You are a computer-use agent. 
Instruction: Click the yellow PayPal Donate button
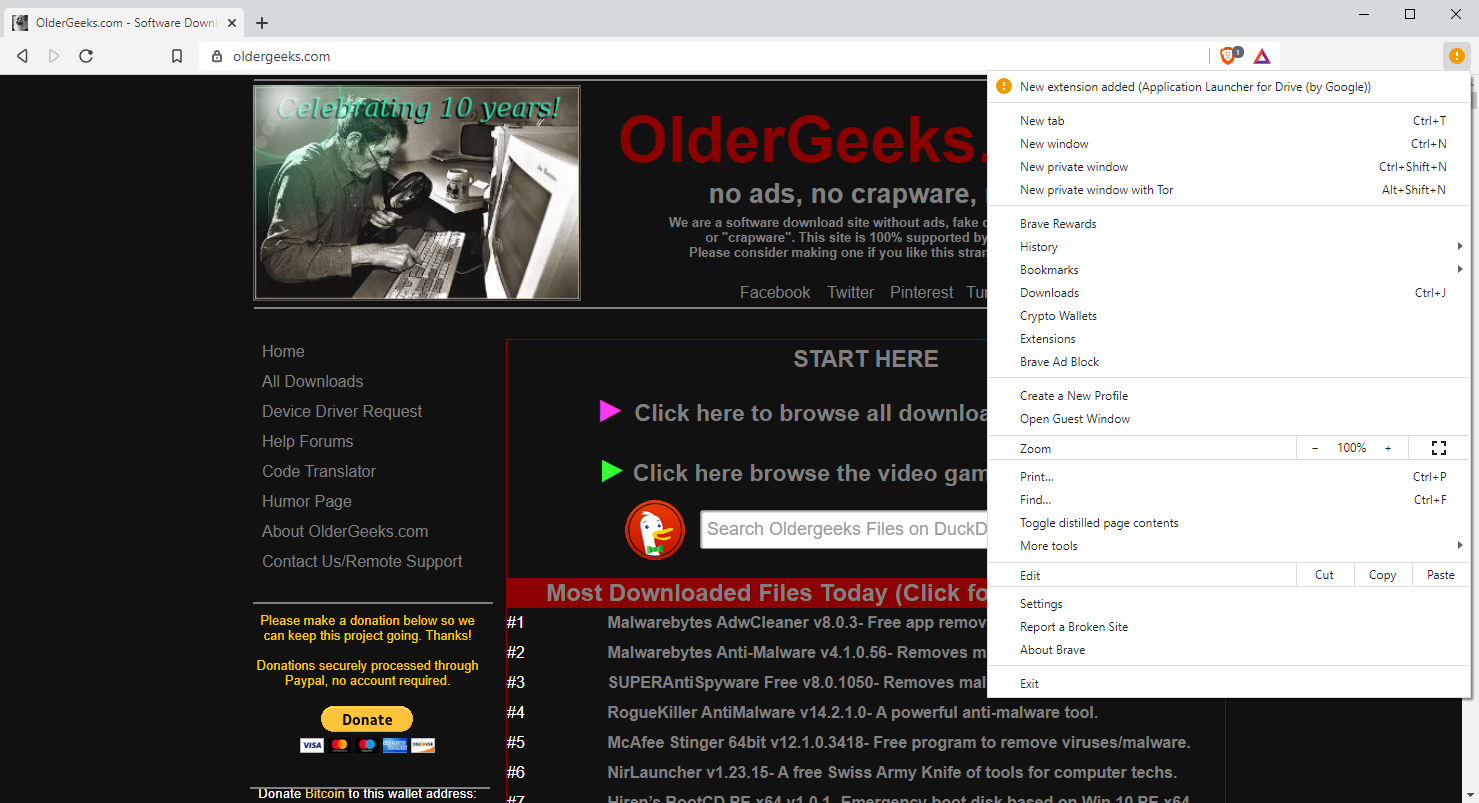[367, 719]
